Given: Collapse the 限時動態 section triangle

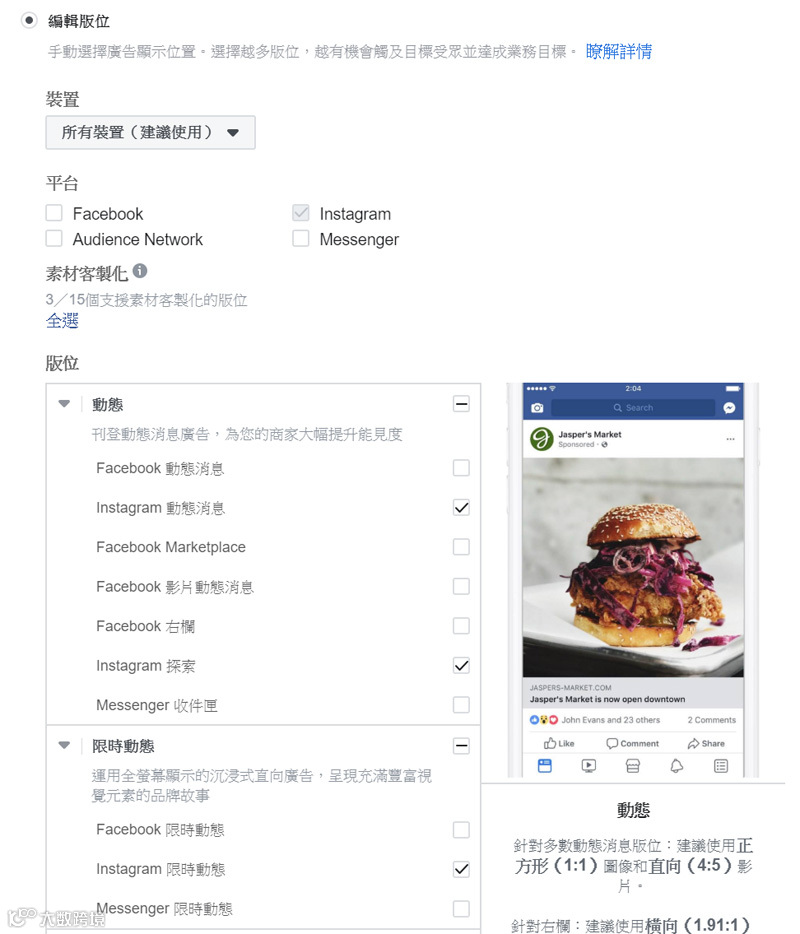Looking at the screenshot, I should click(64, 745).
